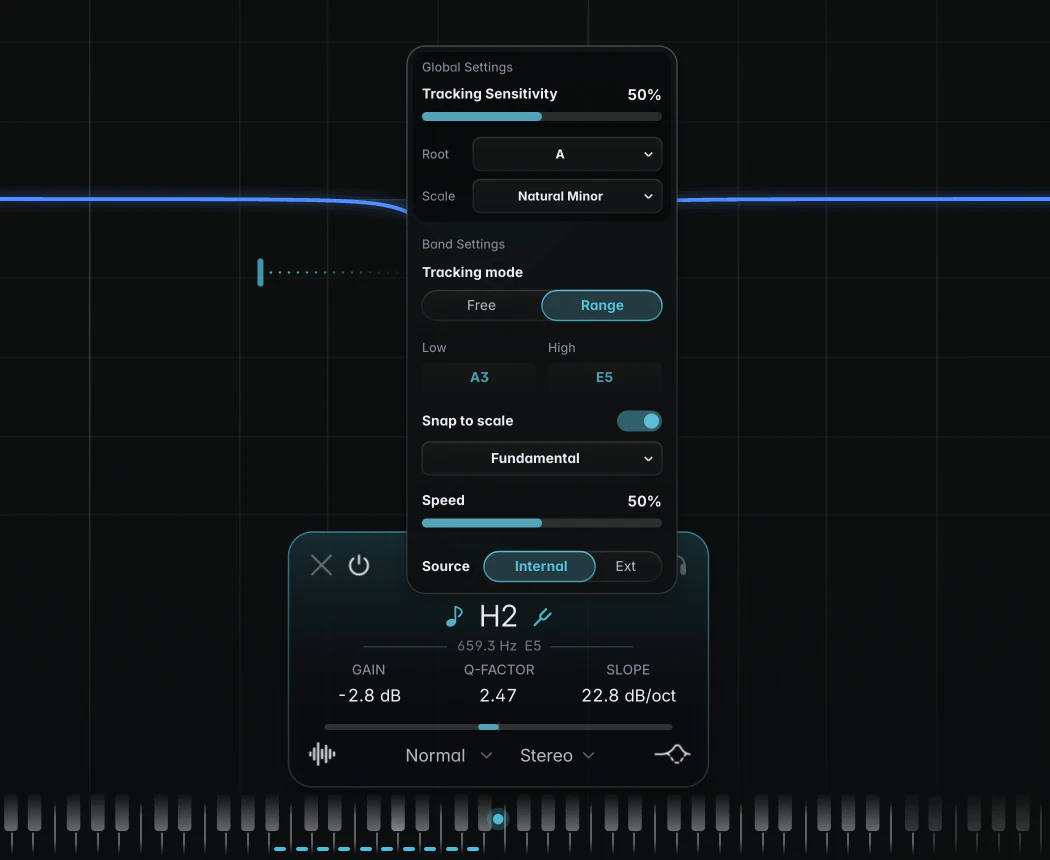Click the Tracking Sensitivity 50% value
Screen dimensions: 1050x860
click(644, 95)
